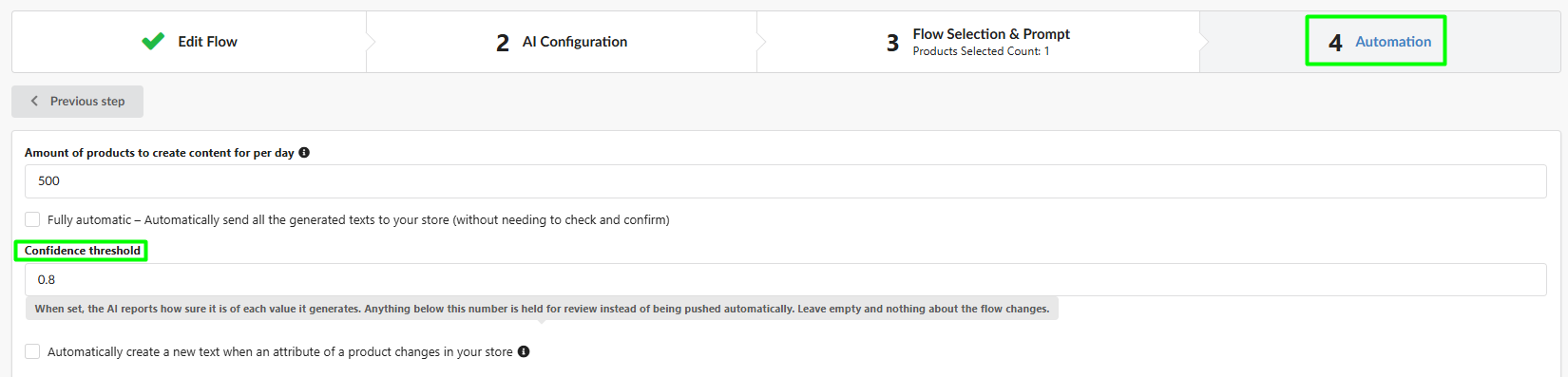Click the step number 4 badge
The height and width of the screenshot is (377, 1568).
point(1335,43)
